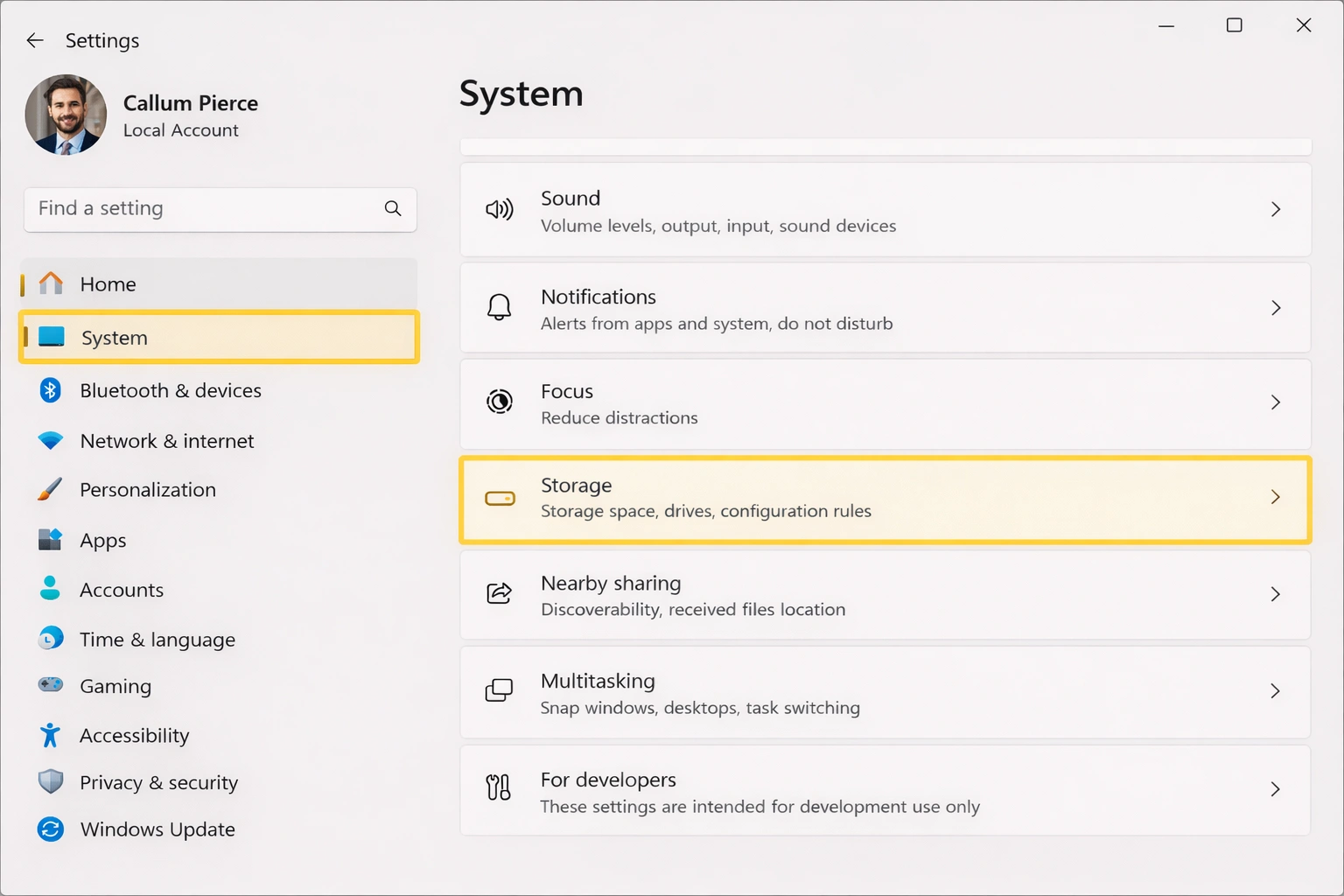Click the back arrow button
The width and height of the screenshot is (1344, 896).
pyautogui.click(x=34, y=40)
